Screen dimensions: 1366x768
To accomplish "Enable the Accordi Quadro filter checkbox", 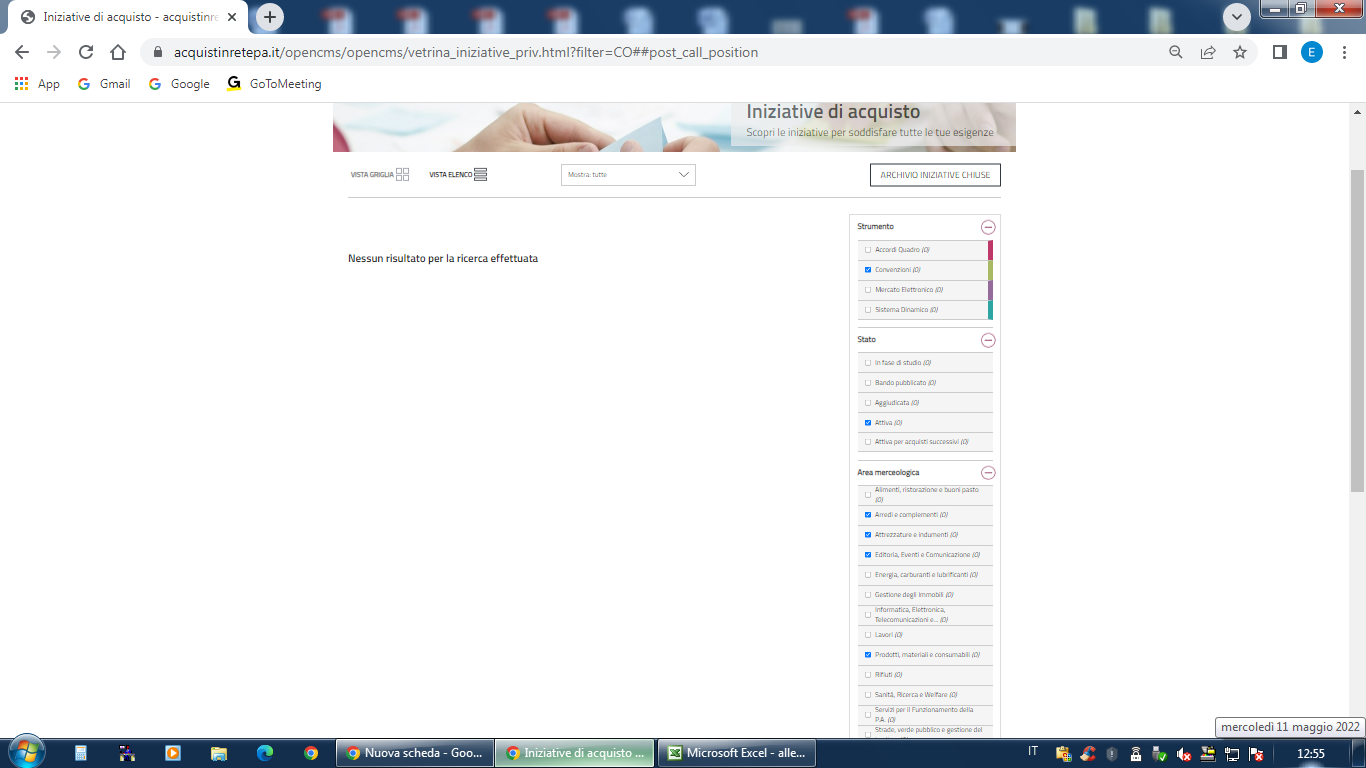I will (x=868, y=250).
